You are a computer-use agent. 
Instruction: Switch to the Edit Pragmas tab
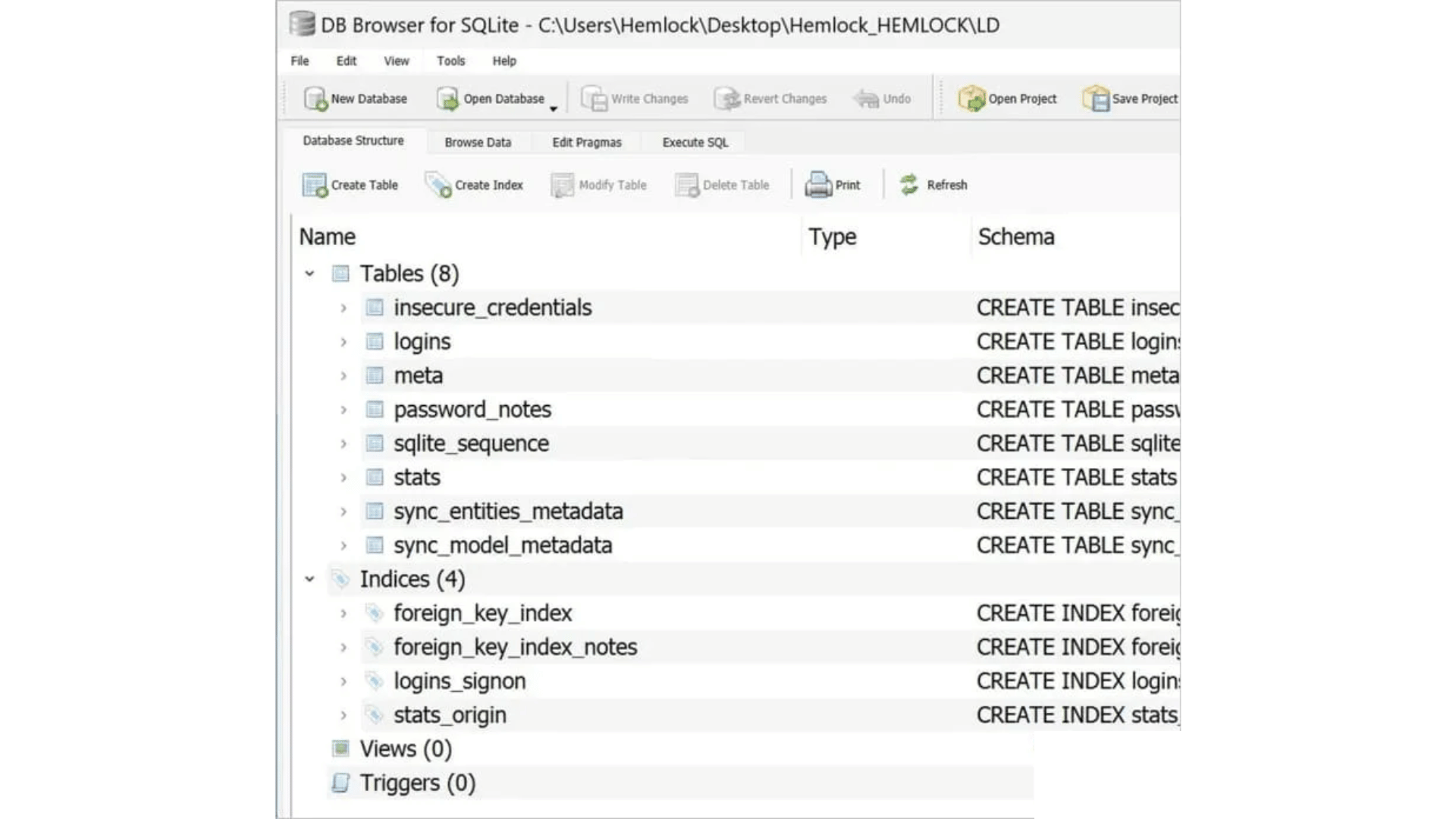click(587, 142)
